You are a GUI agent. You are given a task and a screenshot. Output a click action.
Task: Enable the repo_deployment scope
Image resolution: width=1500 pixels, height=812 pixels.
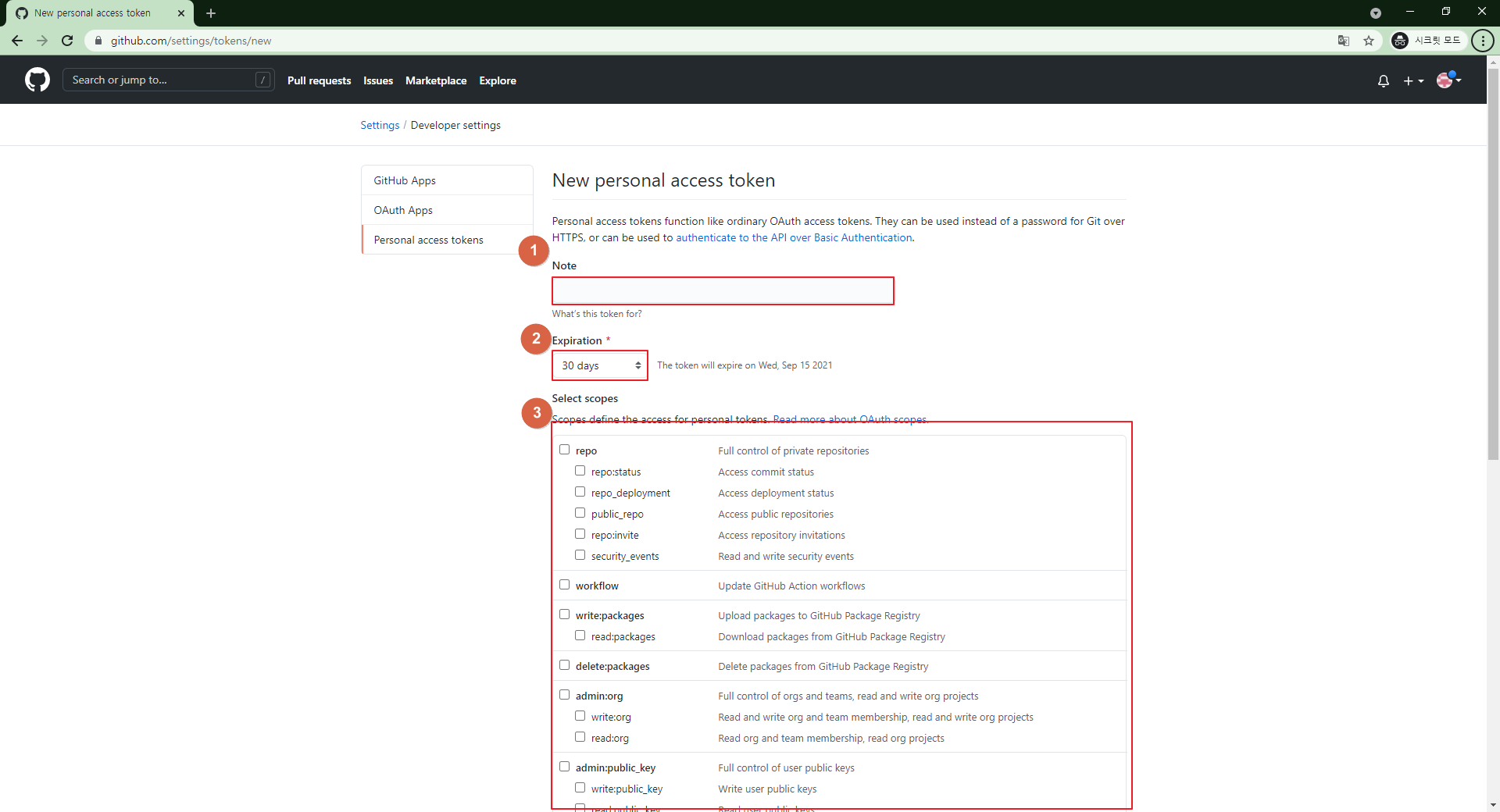580,492
